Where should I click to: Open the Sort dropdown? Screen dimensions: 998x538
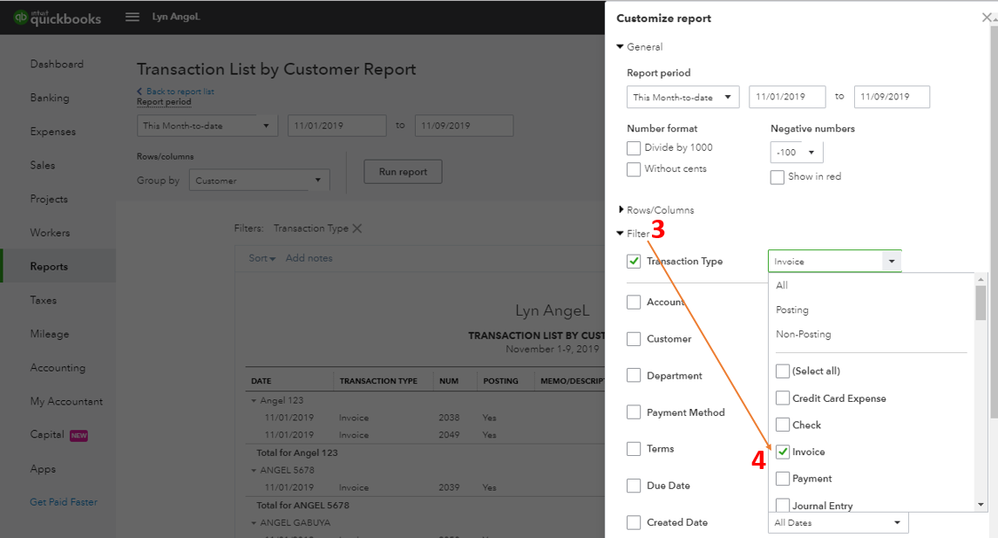coord(262,258)
